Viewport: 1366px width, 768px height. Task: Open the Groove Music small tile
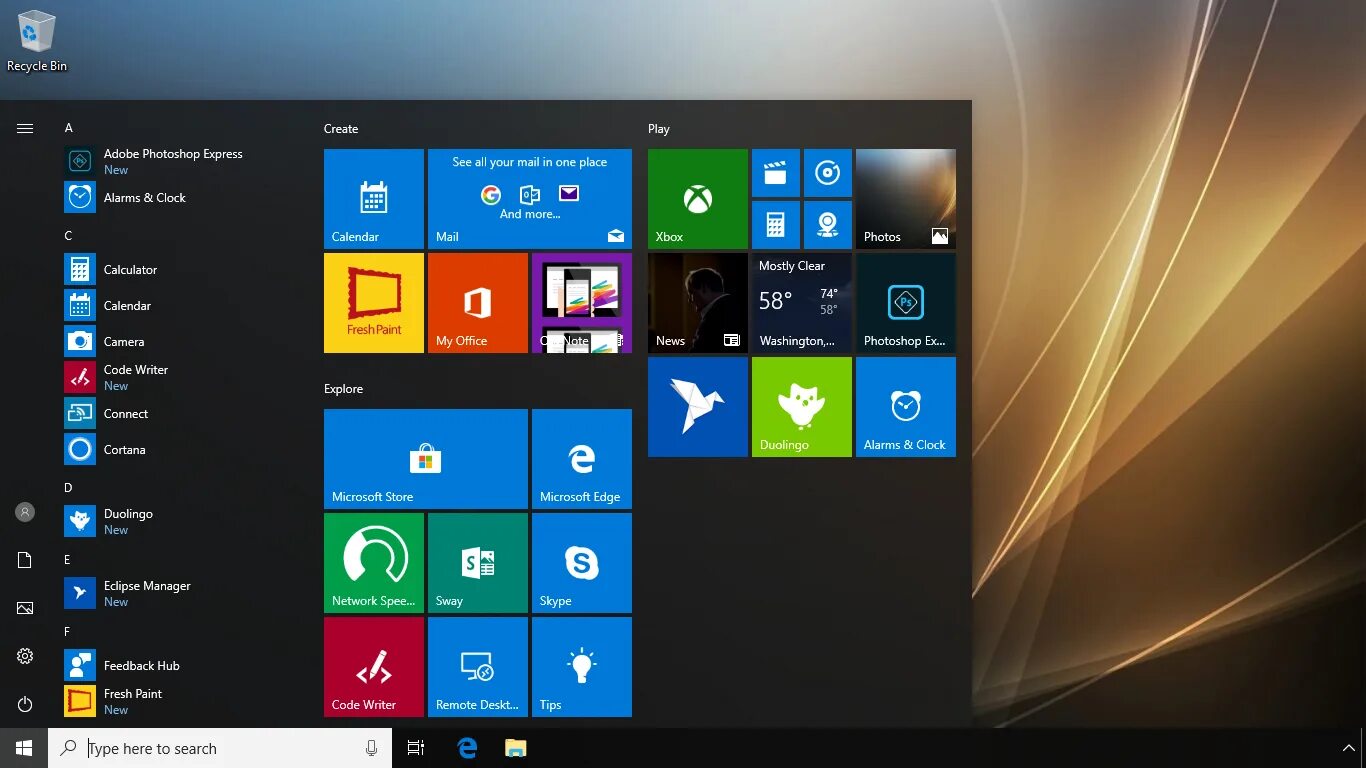[828, 173]
